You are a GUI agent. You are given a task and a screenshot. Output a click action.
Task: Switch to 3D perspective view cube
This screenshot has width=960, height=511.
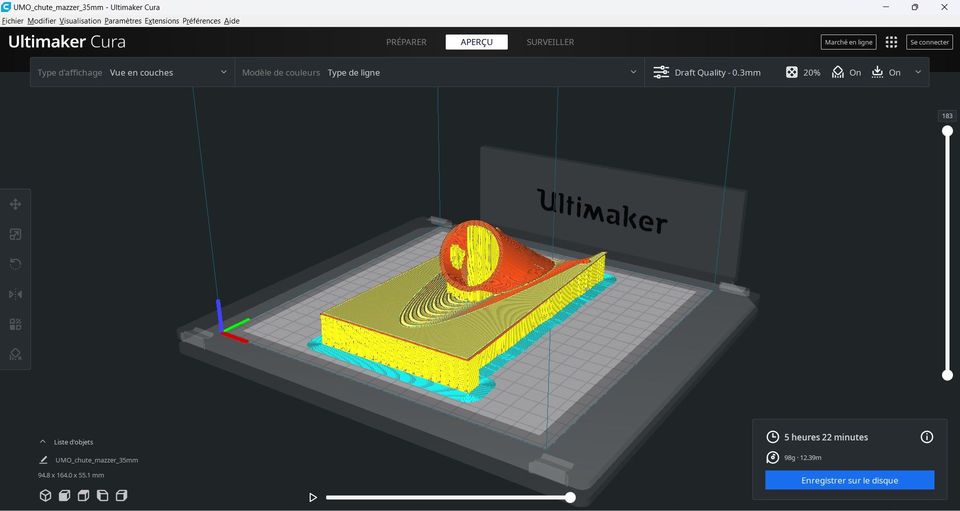(x=45, y=496)
